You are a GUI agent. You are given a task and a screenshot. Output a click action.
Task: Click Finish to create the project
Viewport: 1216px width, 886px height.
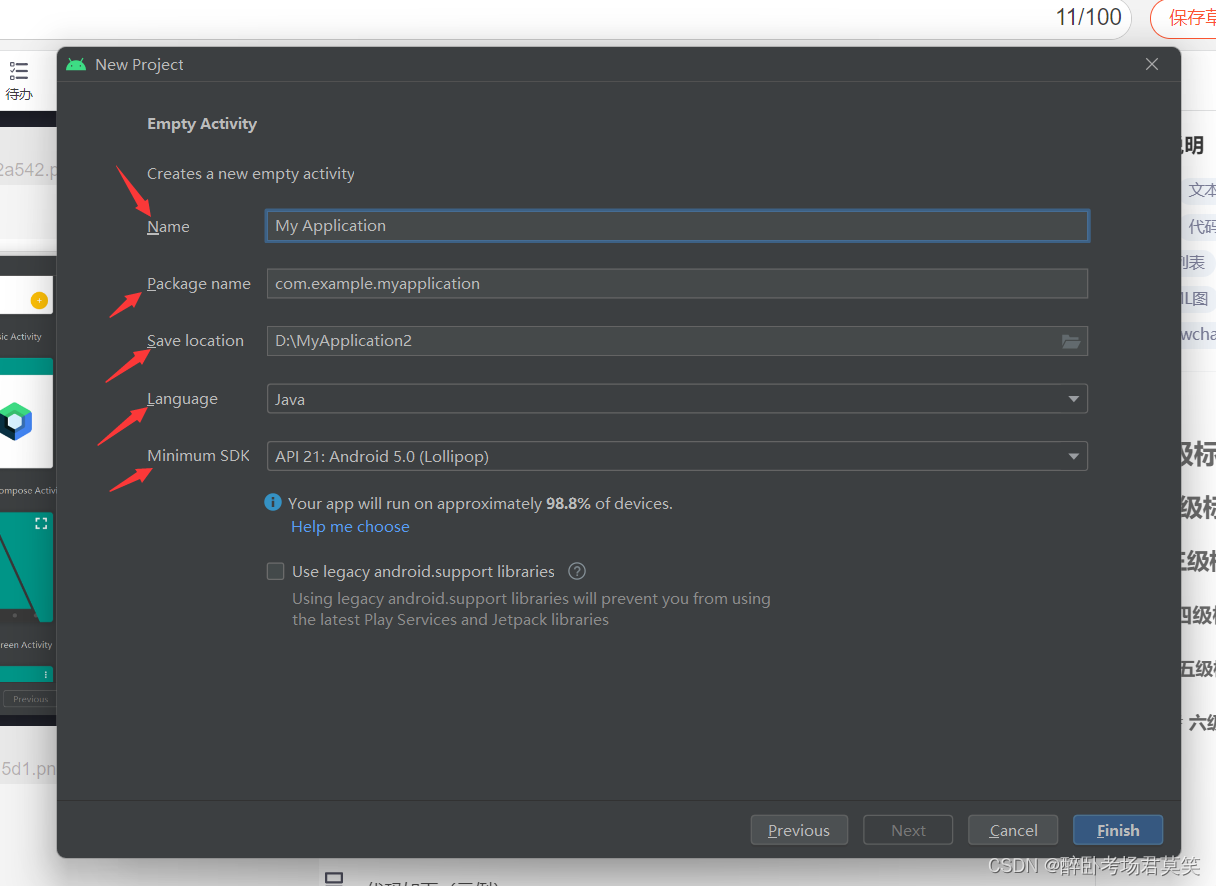(x=1118, y=830)
